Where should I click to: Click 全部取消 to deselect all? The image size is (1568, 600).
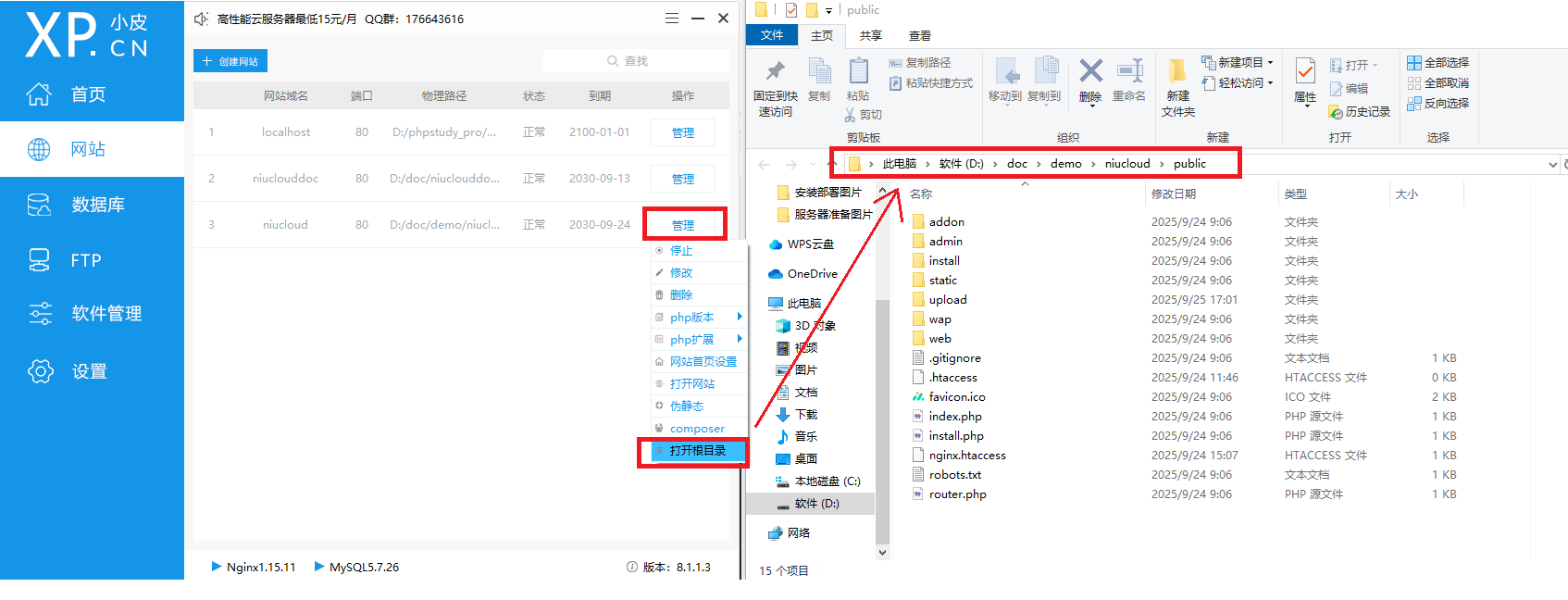click(x=1437, y=83)
